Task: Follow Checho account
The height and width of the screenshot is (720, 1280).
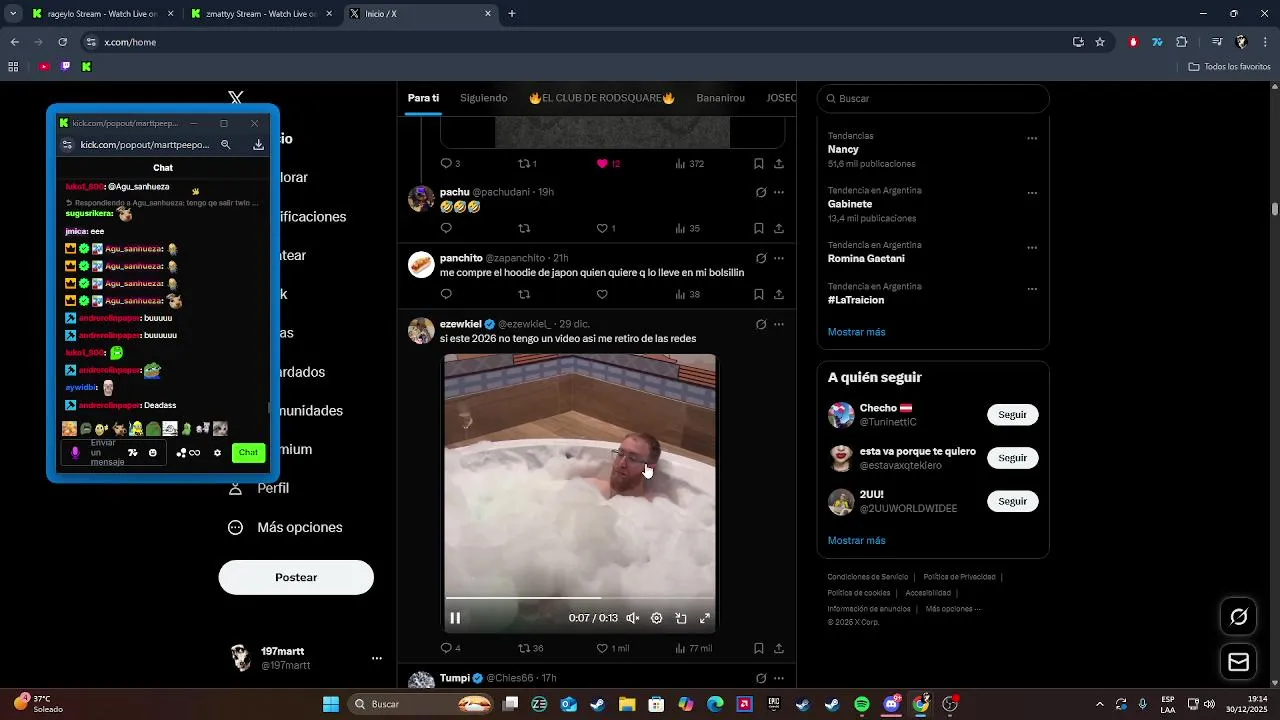Action: [x=1012, y=415]
